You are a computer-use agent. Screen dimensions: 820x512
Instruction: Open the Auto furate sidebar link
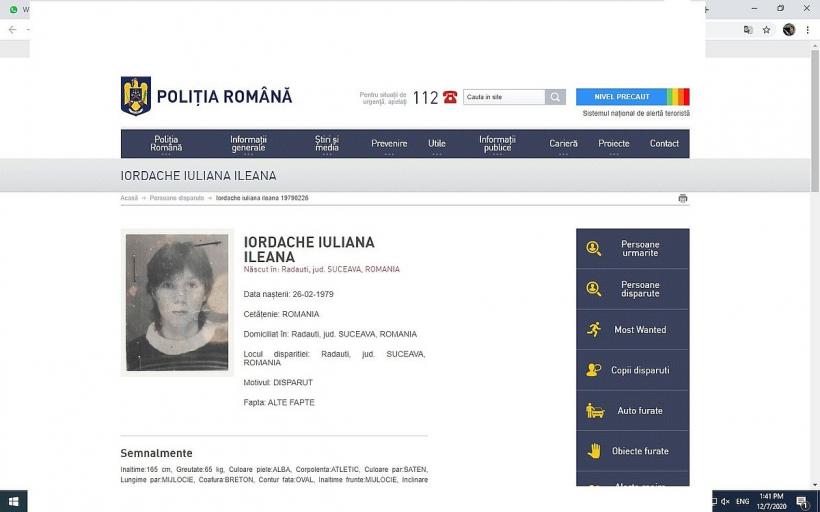coord(633,411)
